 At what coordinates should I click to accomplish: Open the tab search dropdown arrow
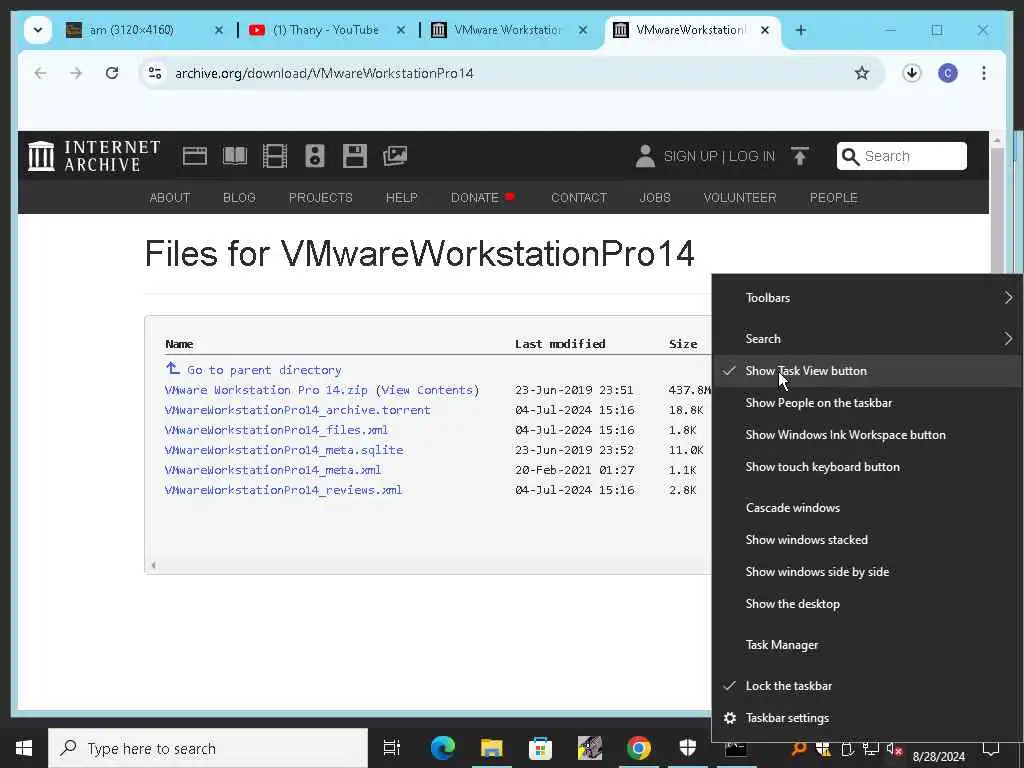coord(38,30)
